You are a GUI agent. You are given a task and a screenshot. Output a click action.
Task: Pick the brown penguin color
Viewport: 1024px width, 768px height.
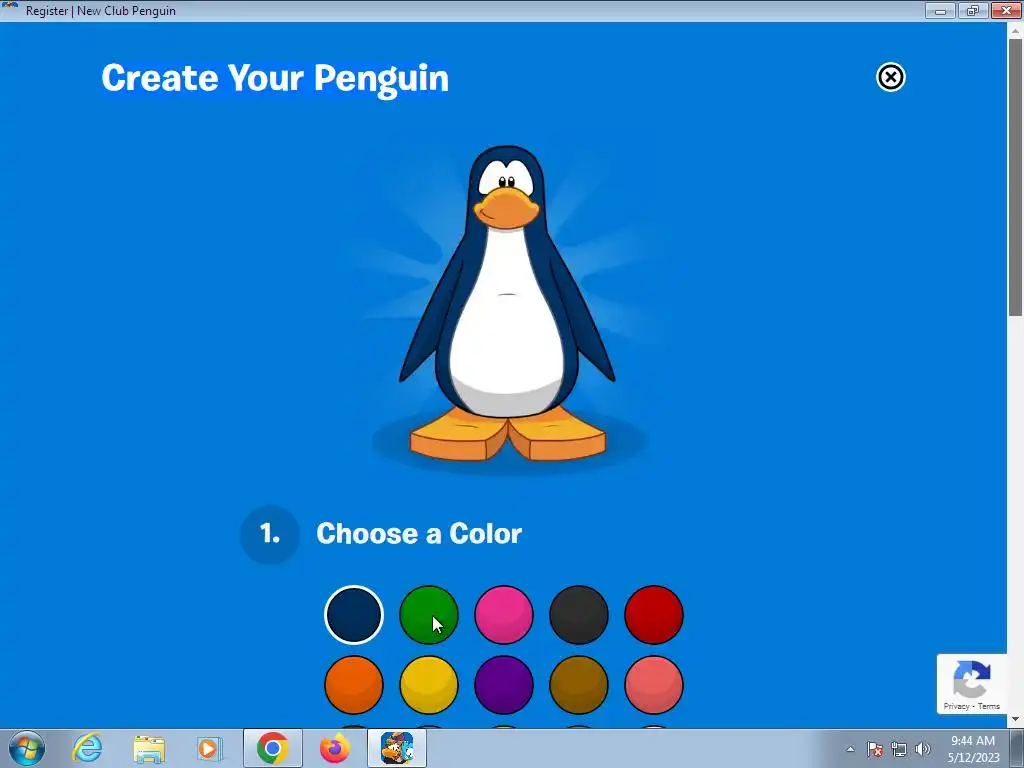[579, 685]
